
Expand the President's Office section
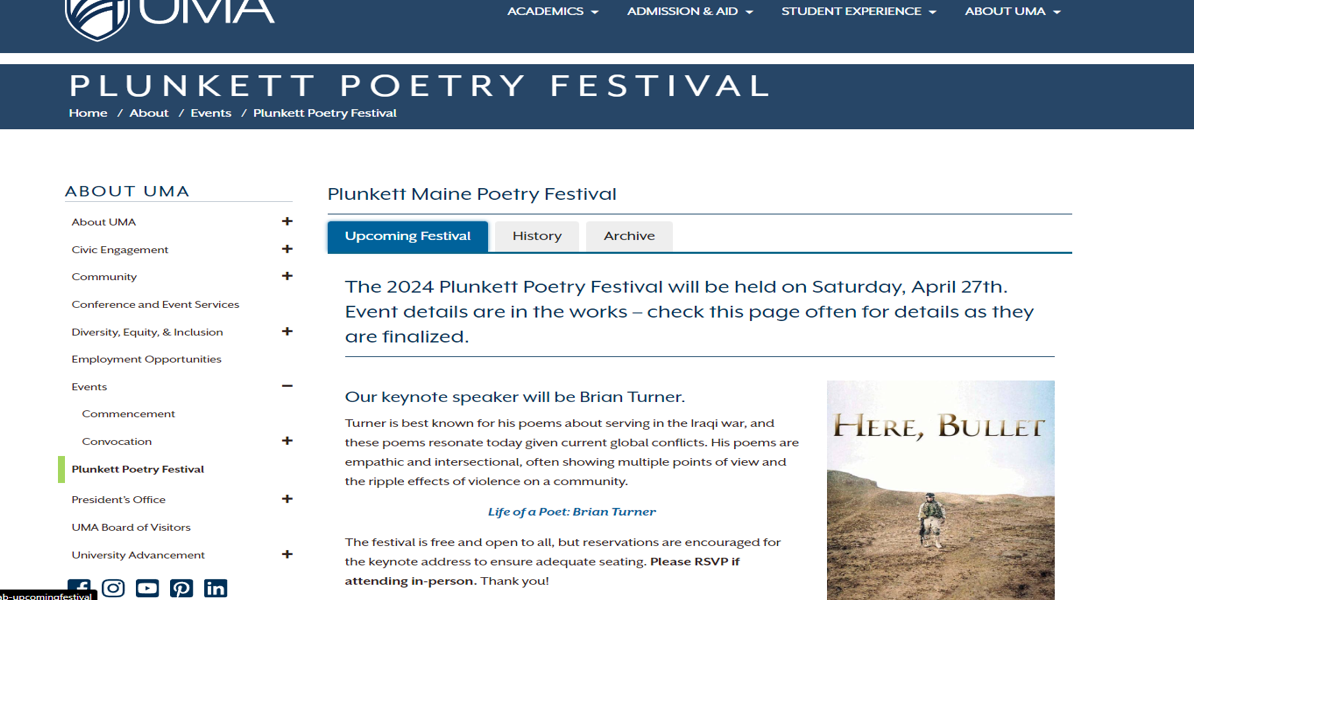287,499
